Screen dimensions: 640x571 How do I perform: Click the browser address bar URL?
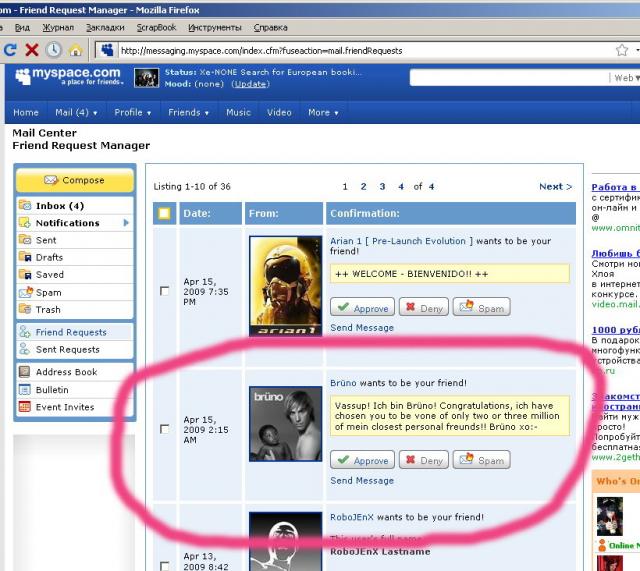tap(262, 51)
